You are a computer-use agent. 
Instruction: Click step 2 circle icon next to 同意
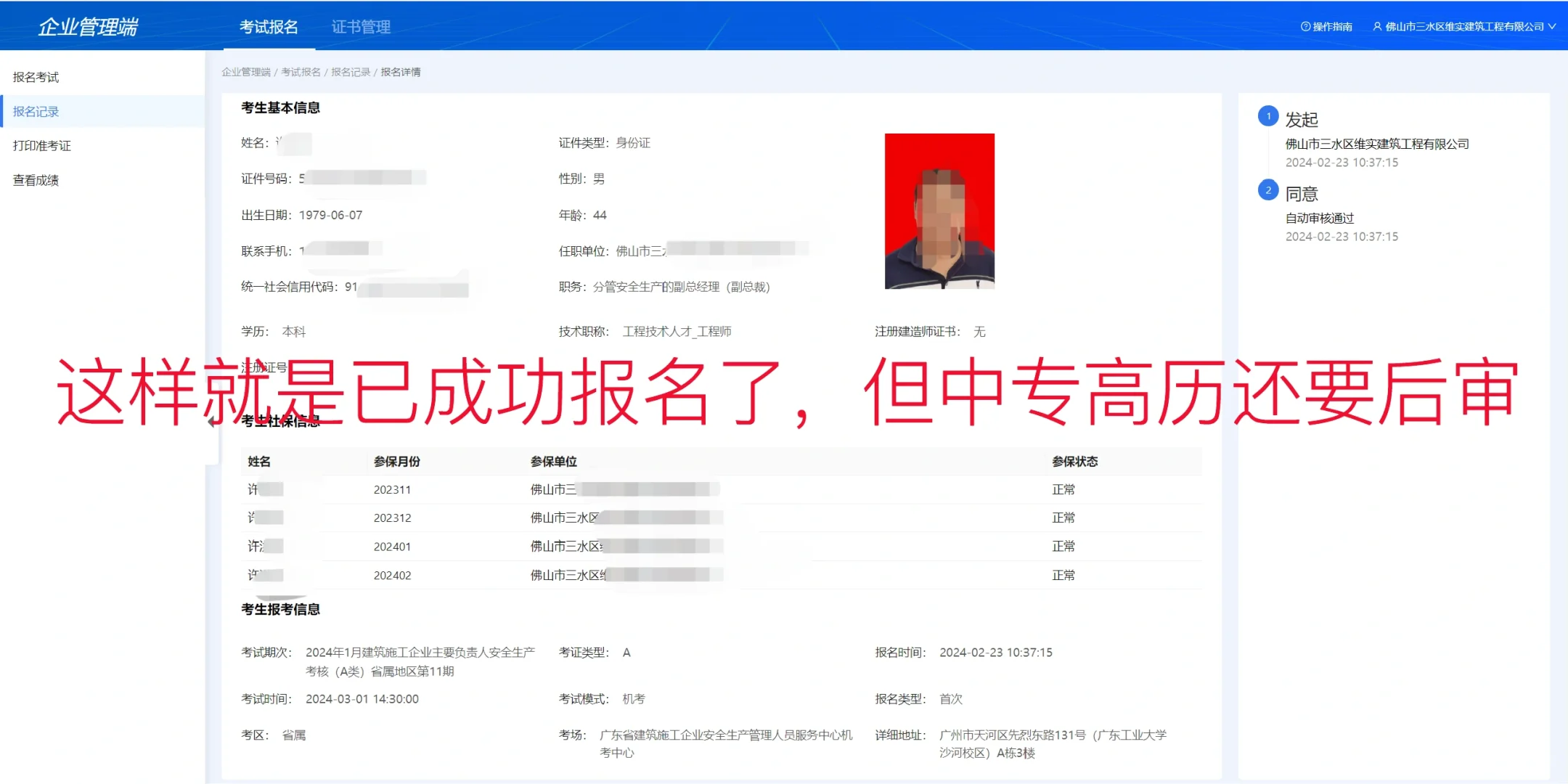pos(1268,190)
